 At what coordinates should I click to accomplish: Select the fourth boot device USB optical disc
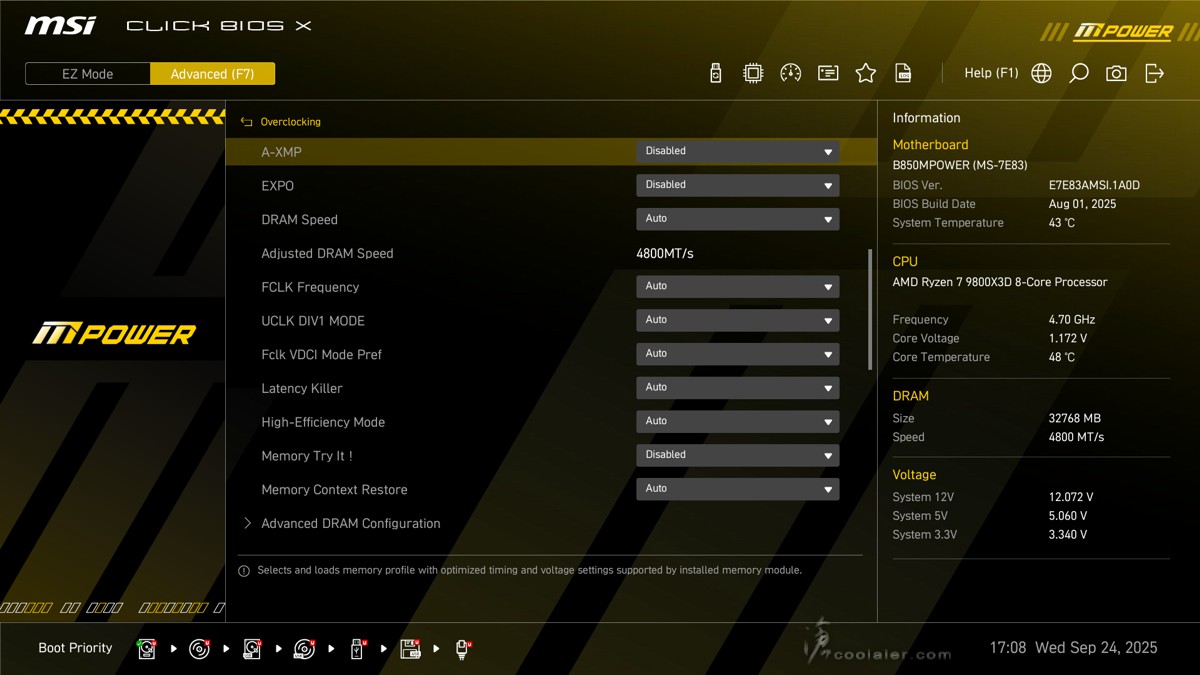305,649
